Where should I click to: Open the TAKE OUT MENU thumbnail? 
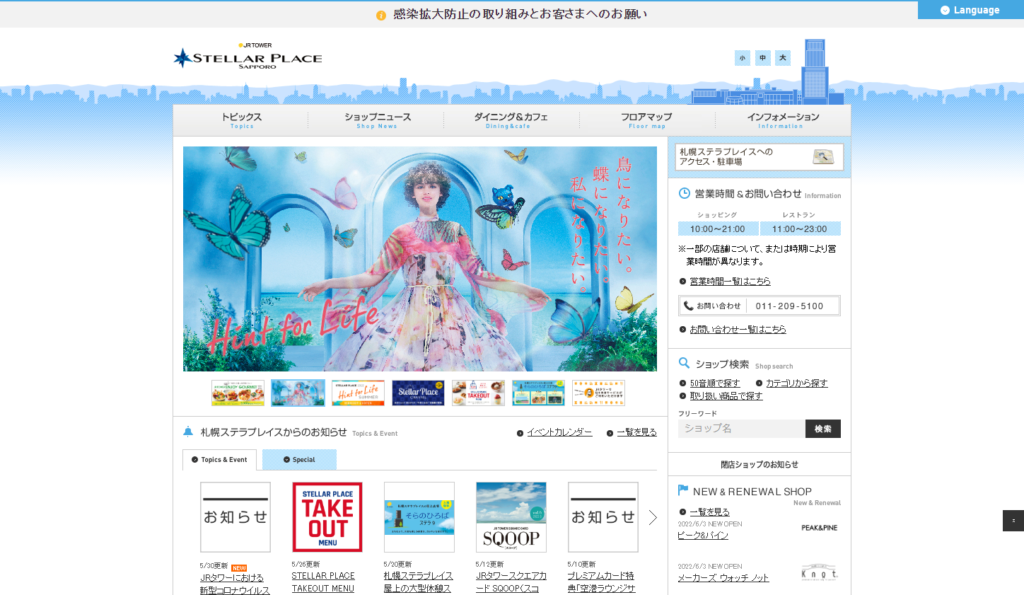pyautogui.click(x=327, y=517)
